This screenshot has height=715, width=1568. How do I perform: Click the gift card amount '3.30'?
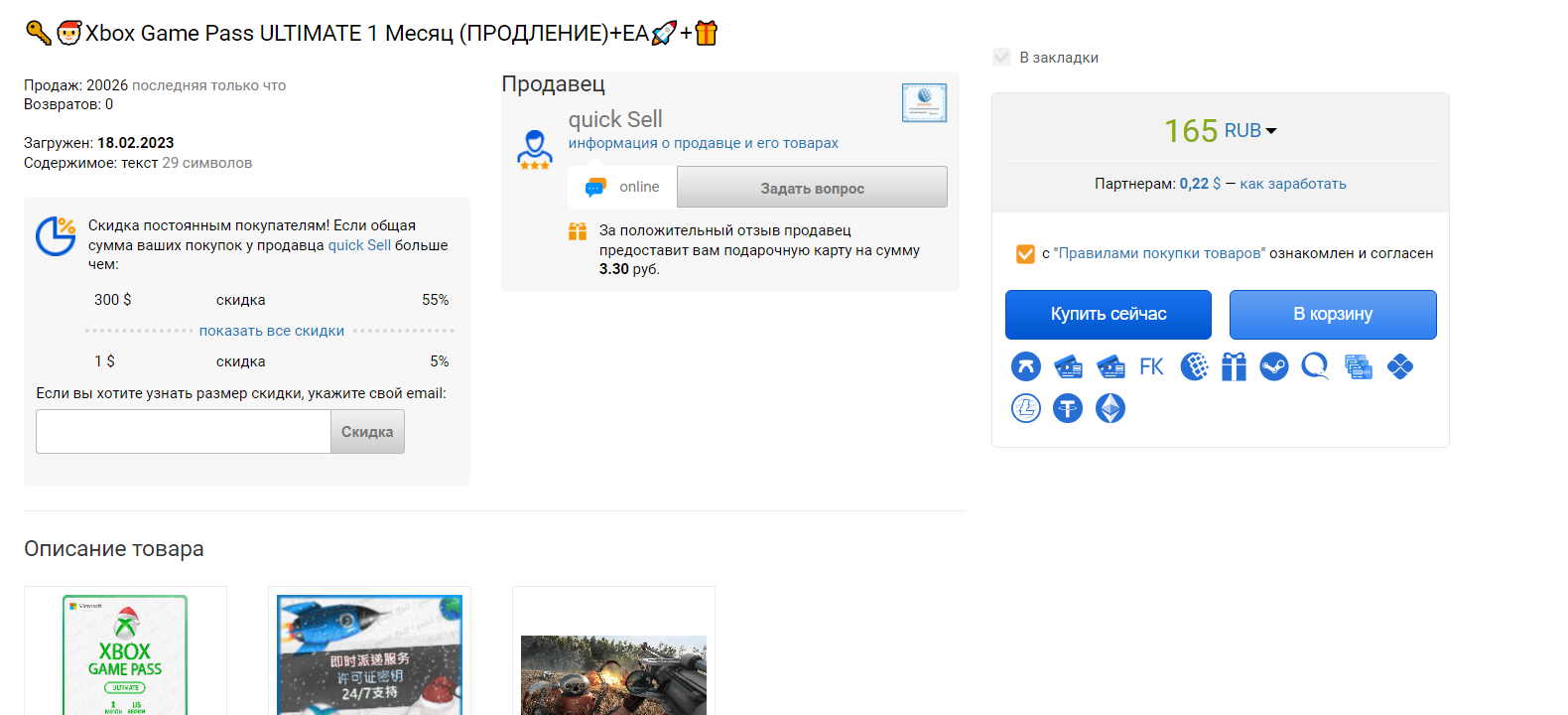tap(614, 269)
